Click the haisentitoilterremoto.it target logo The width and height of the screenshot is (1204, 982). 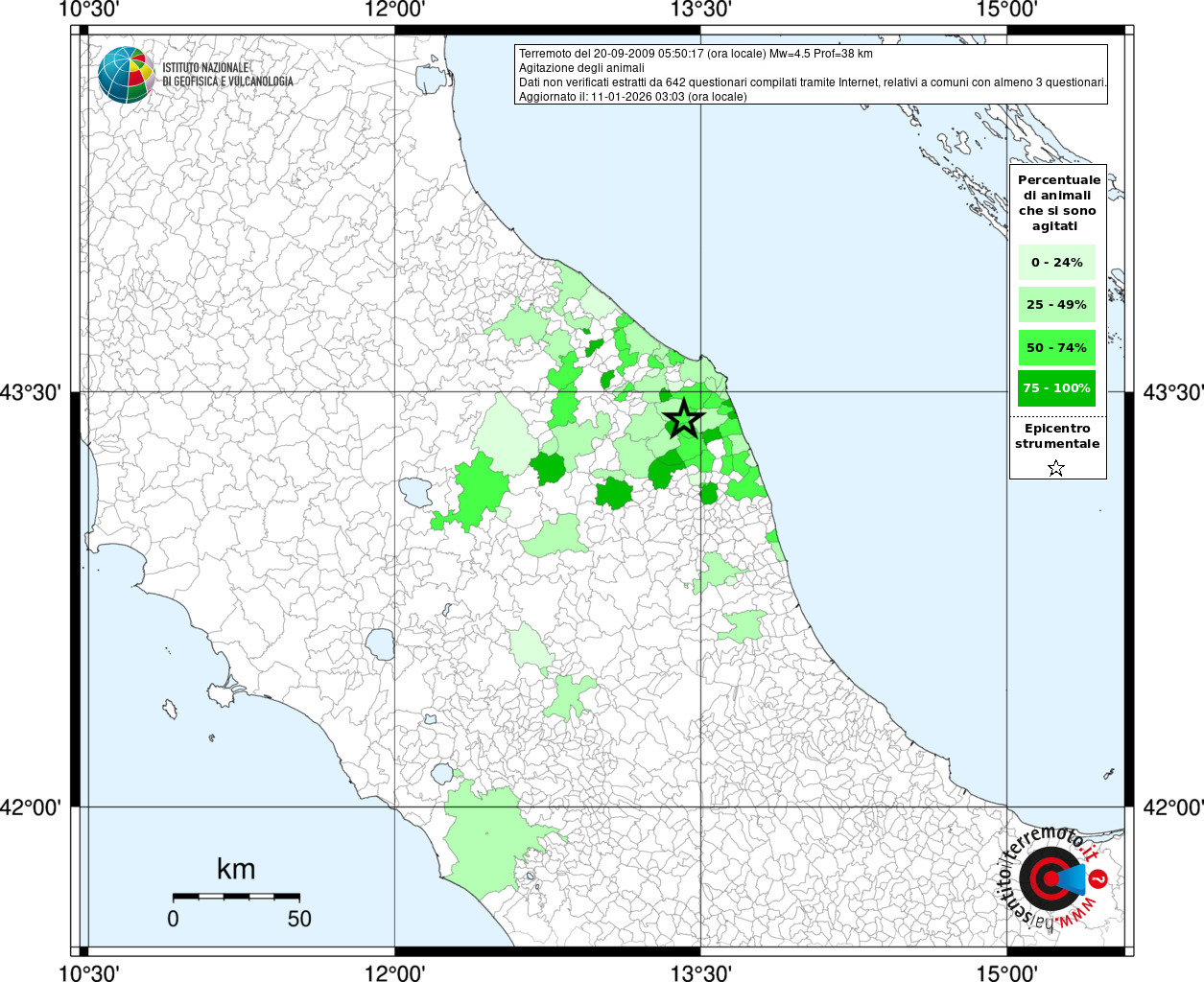[1053, 877]
